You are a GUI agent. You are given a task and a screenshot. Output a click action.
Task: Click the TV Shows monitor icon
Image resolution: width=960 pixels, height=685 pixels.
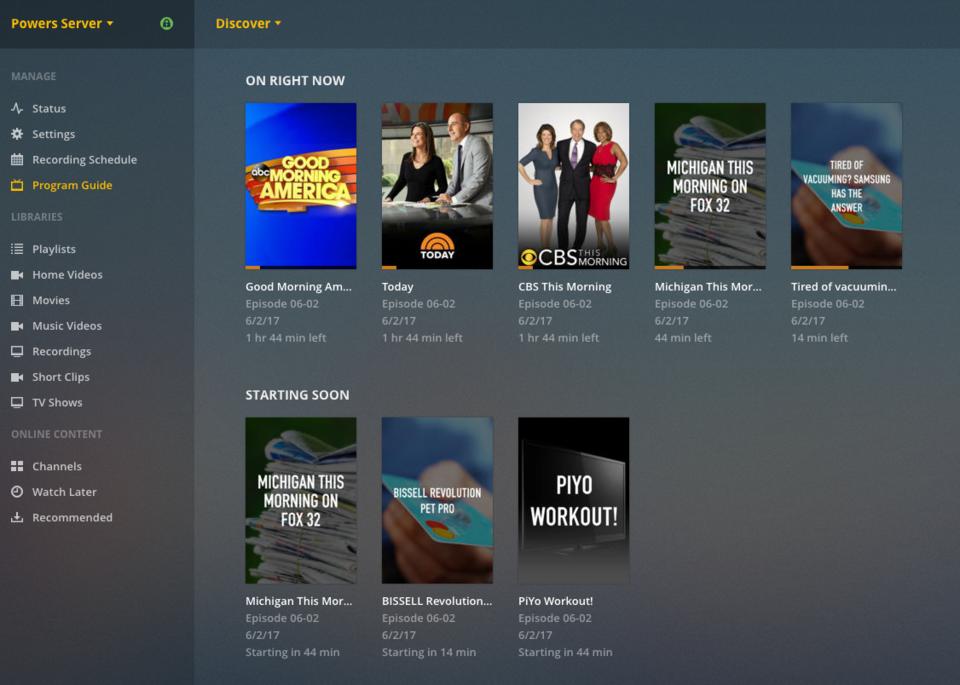(17, 403)
